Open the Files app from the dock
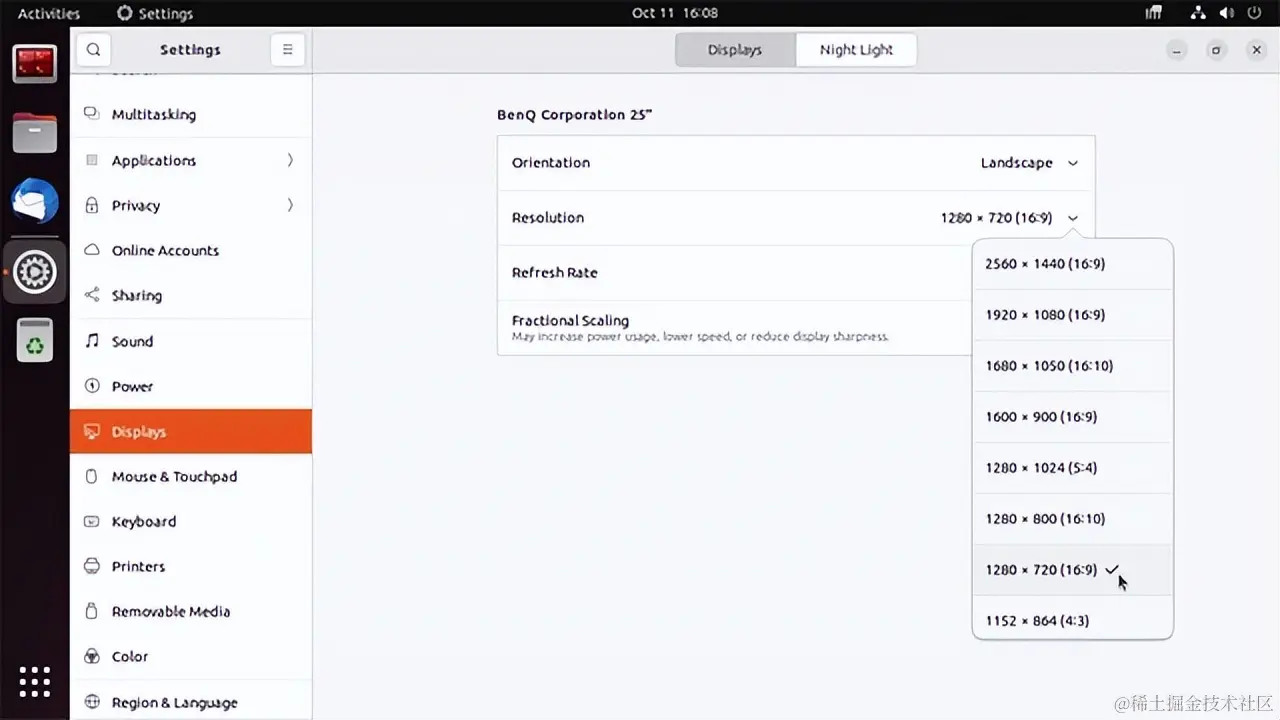 (35, 132)
